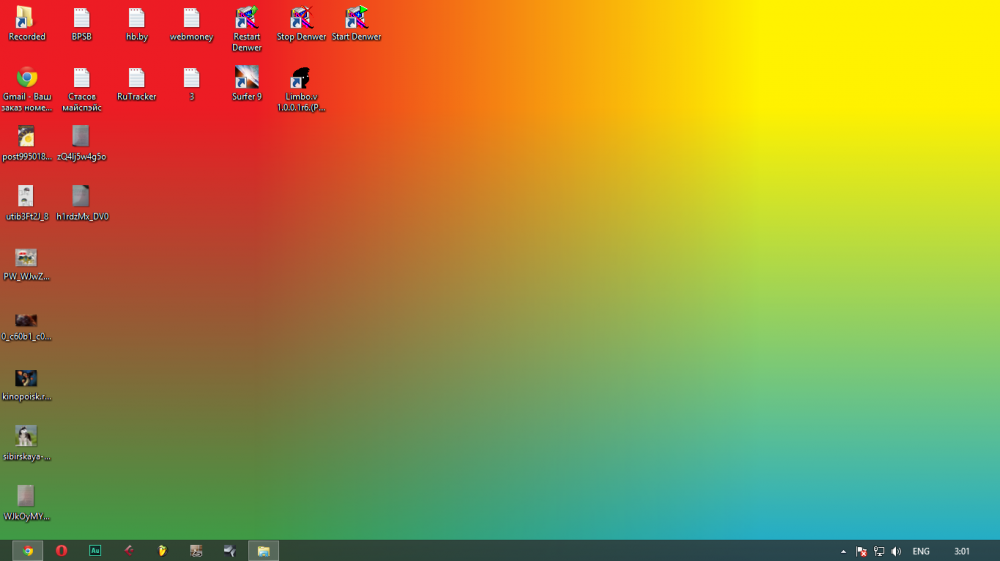Select the BPSB document on the desktop
1000x561 pixels.
point(81,18)
